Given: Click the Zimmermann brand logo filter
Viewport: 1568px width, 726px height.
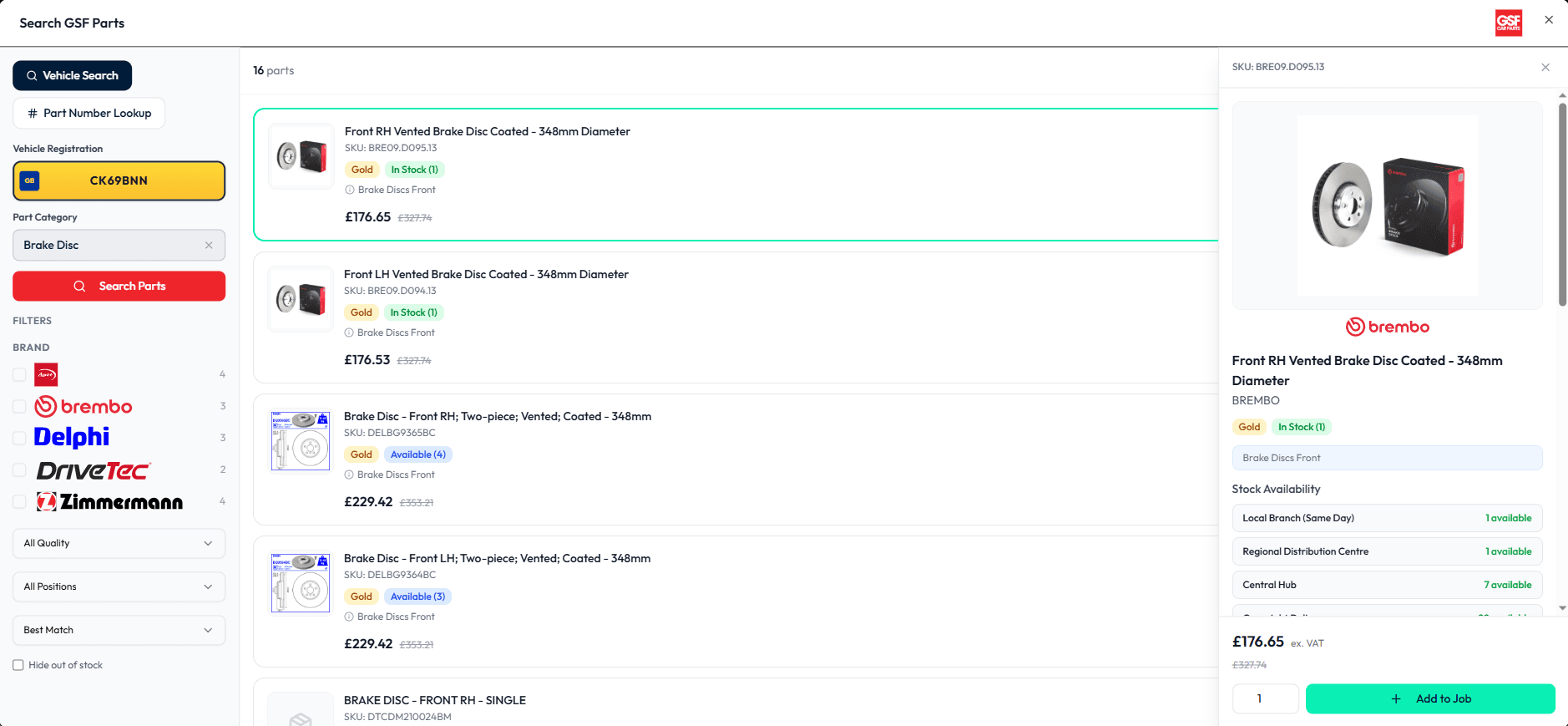Looking at the screenshot, I should [109, 501].
